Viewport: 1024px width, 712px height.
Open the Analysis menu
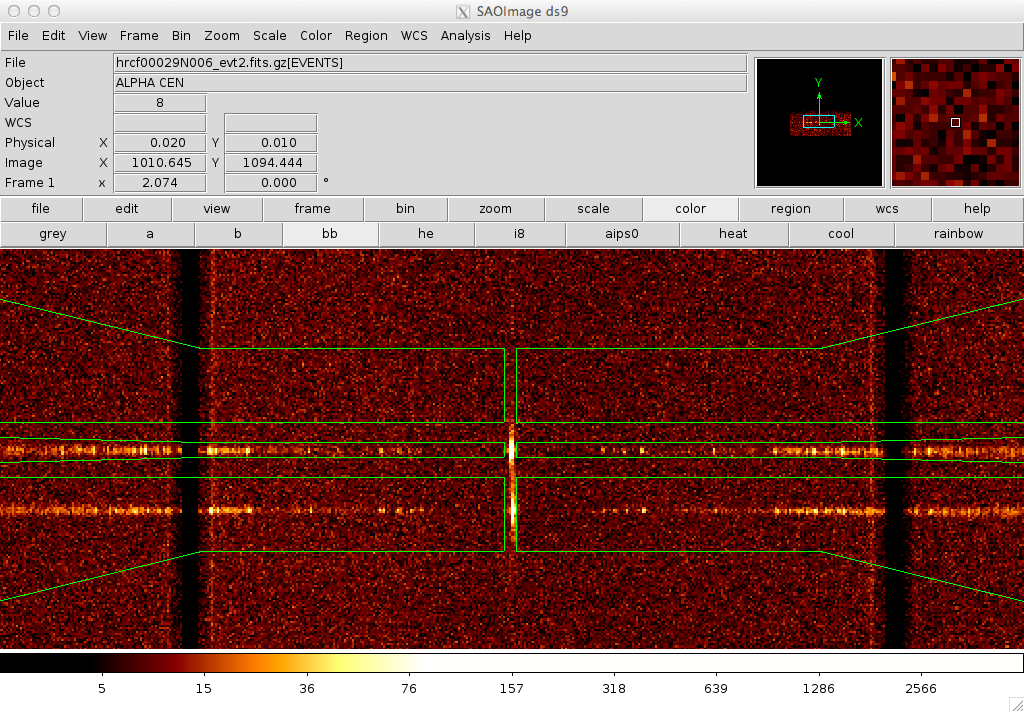point(465,35)
